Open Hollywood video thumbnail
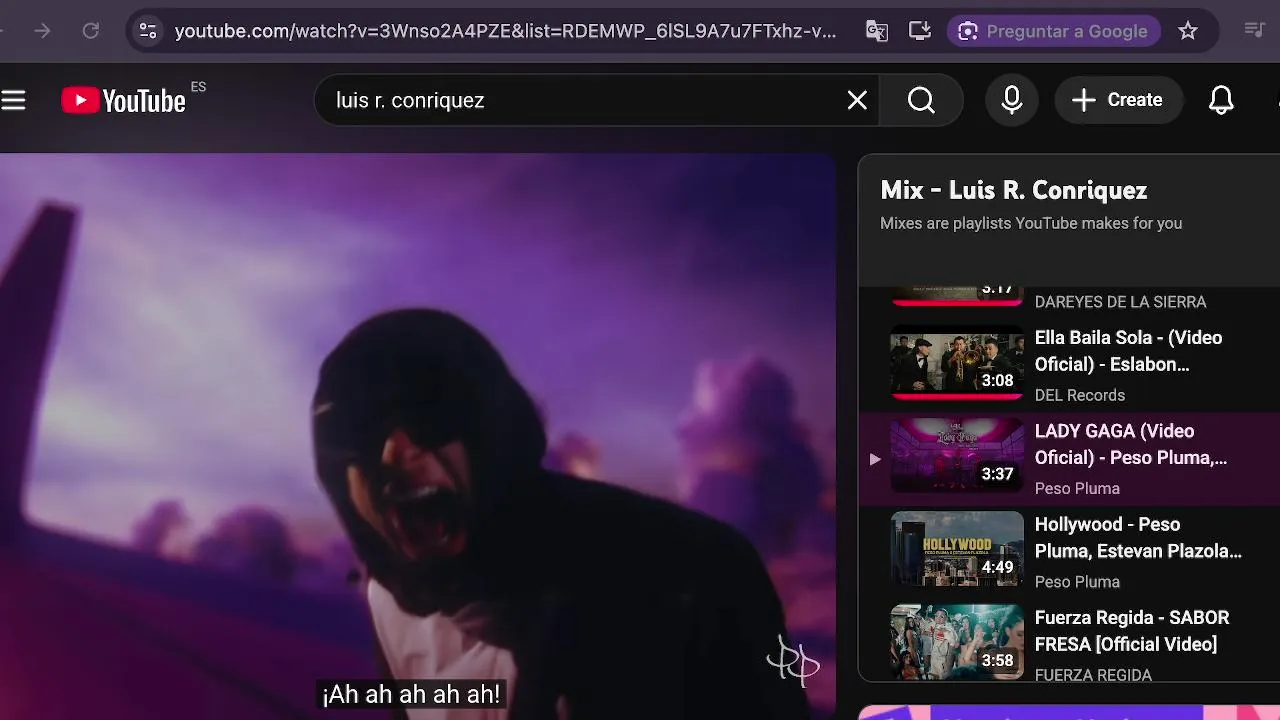This screenshot has width=1280, height=720. (957, 550)
